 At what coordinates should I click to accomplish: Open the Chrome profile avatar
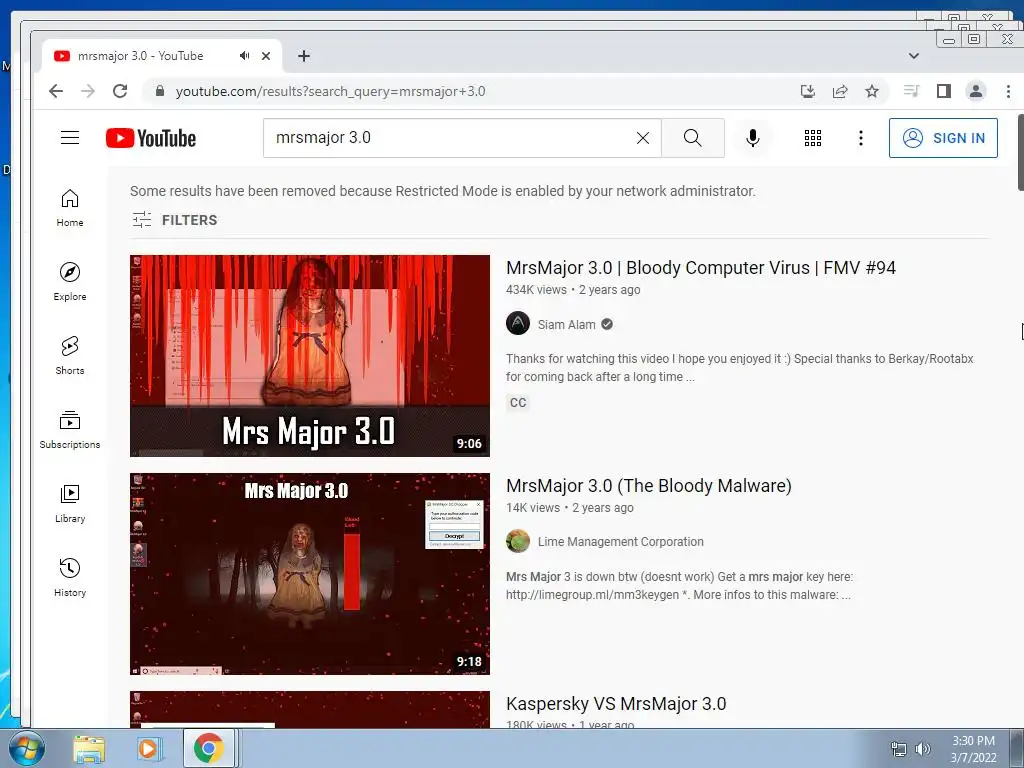(x=976, y=91)
